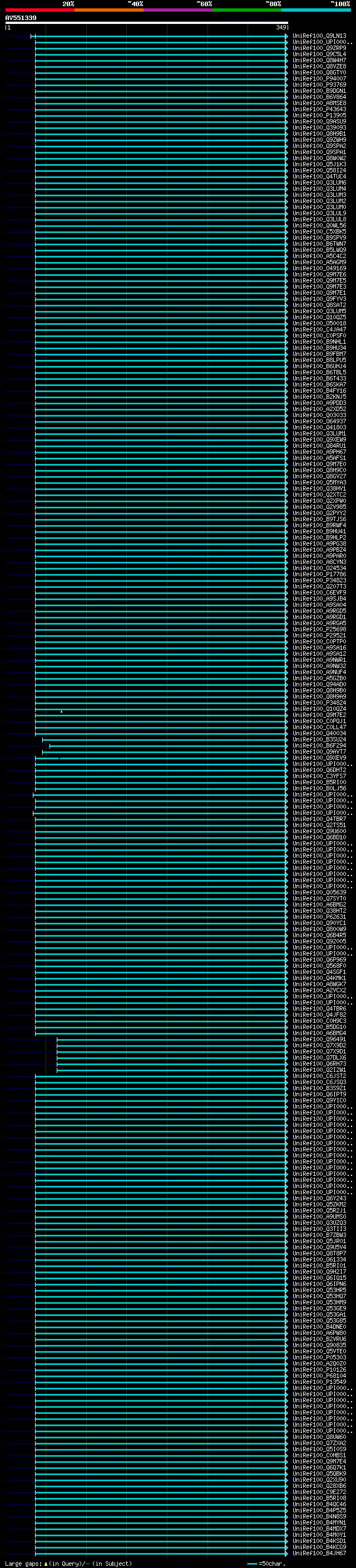The width and height of the screenshot is (356, 1568).
Task: Open hit UniRef100_Q38HT2
Action: pos(319,911)
